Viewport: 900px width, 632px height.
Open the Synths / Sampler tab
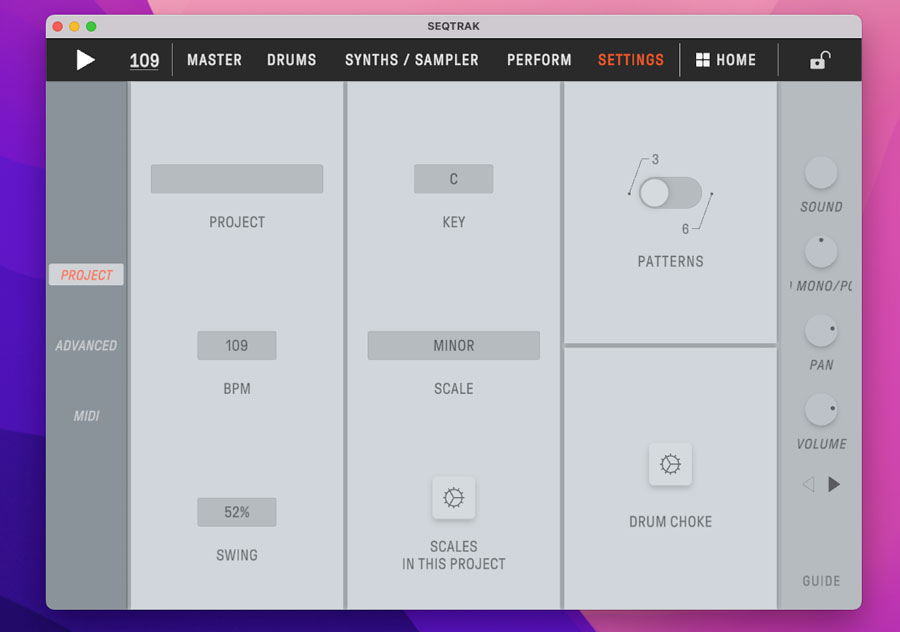(x=411, y=60)
